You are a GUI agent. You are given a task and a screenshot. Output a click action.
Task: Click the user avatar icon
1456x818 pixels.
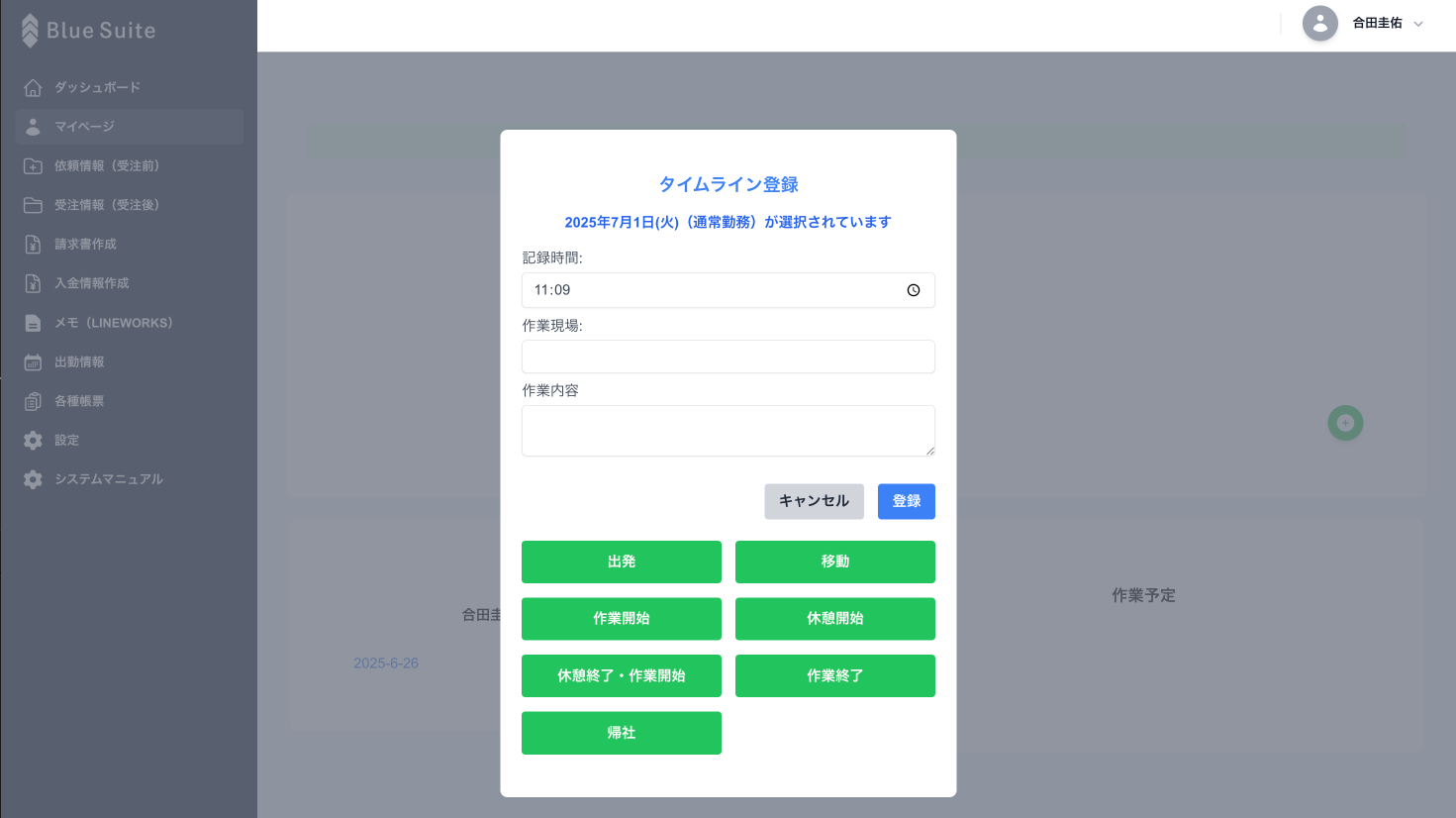pos(1320,23)
